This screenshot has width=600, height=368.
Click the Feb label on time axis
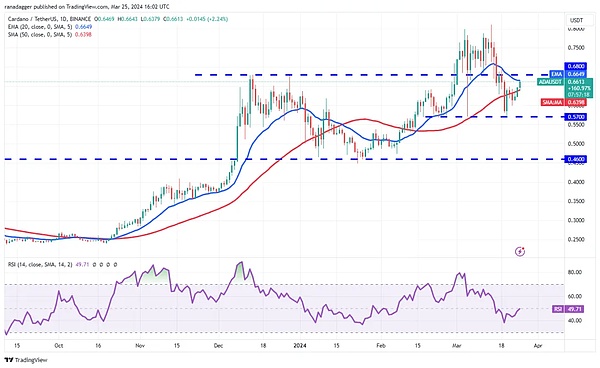381,345
